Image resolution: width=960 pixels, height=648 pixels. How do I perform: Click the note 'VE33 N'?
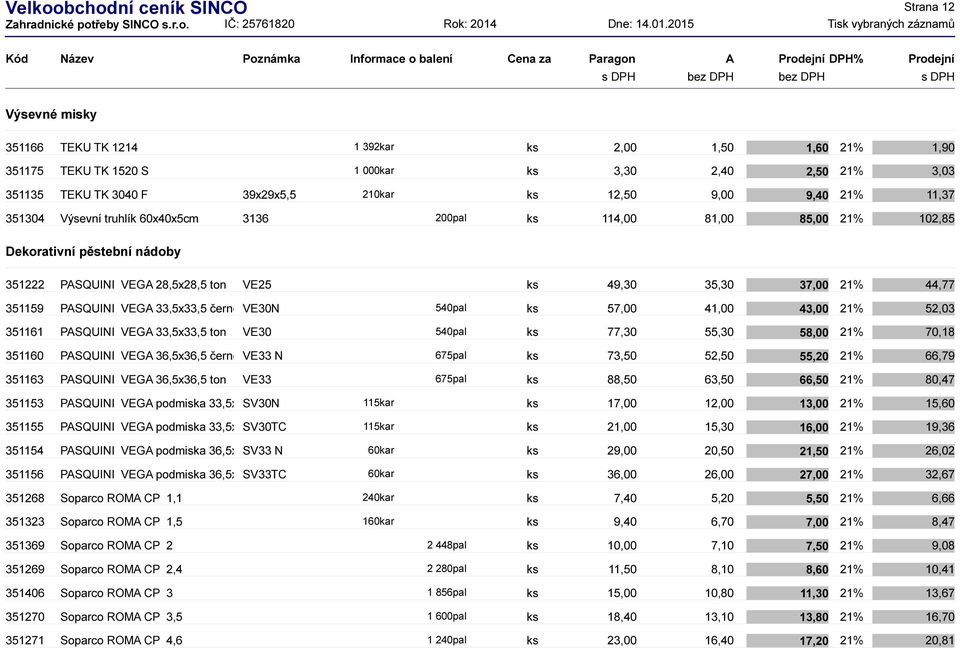tap(263, 356)
